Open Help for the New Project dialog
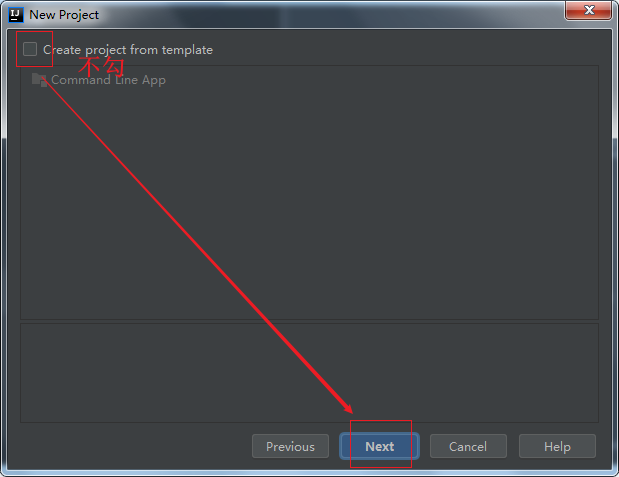 557,446
